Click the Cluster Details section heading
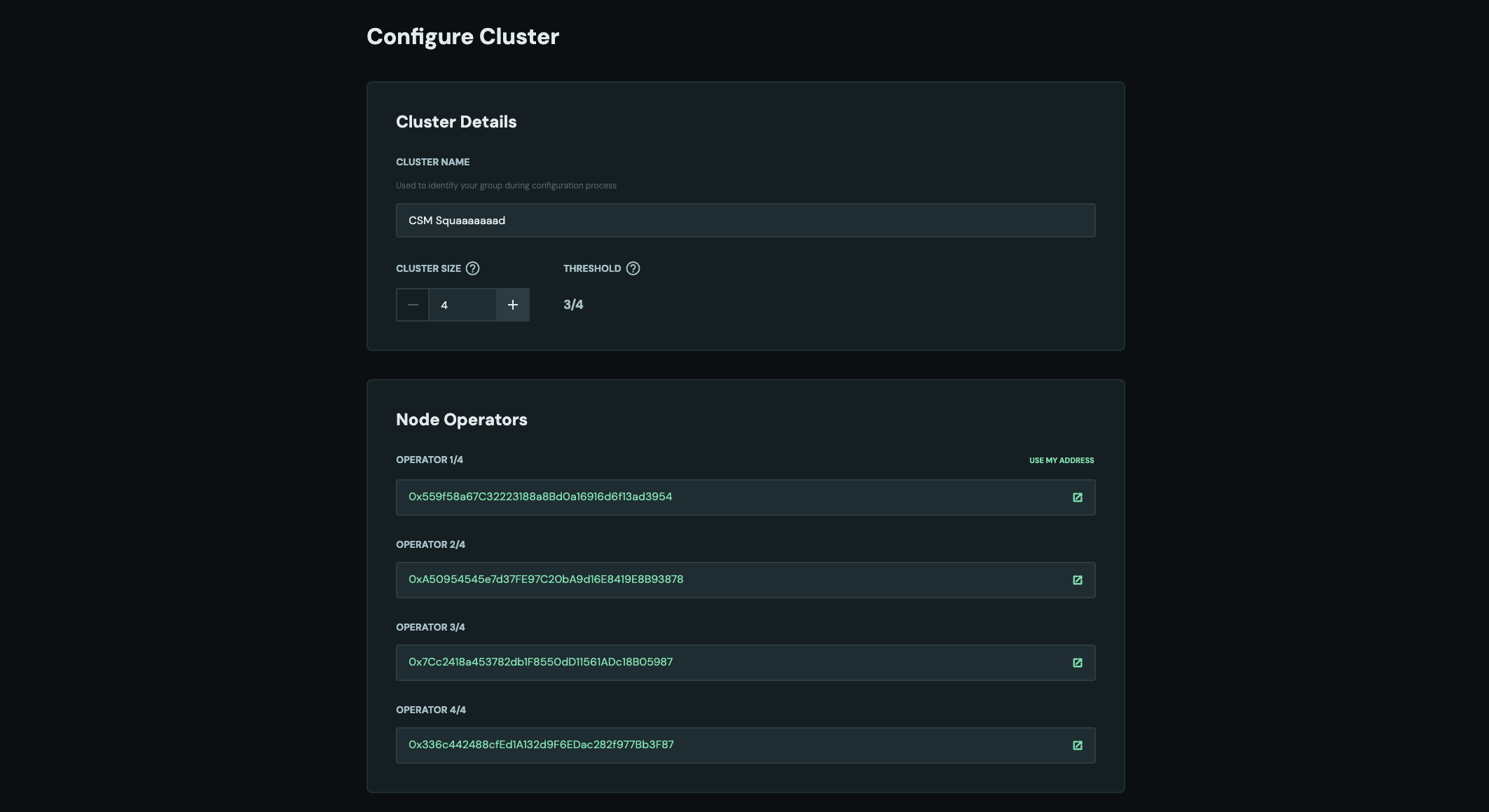1489x812 pixels. coord(456,121)
